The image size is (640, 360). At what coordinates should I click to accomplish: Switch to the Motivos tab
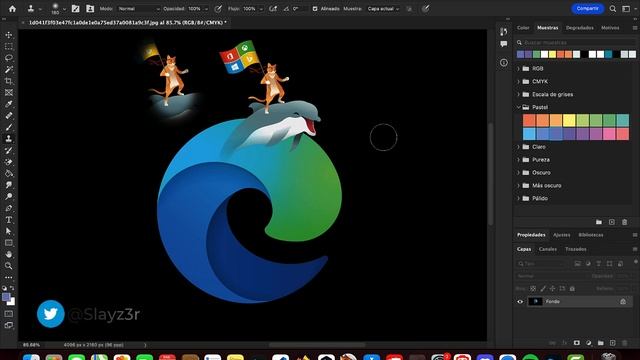point(610,28)
